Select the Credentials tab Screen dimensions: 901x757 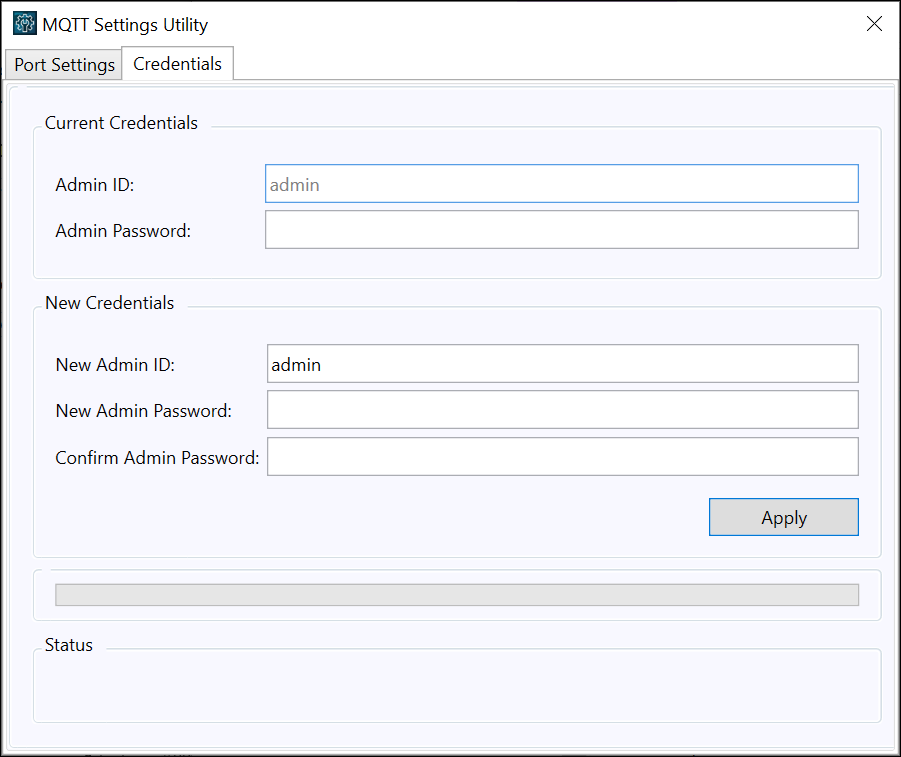(178, 63)
